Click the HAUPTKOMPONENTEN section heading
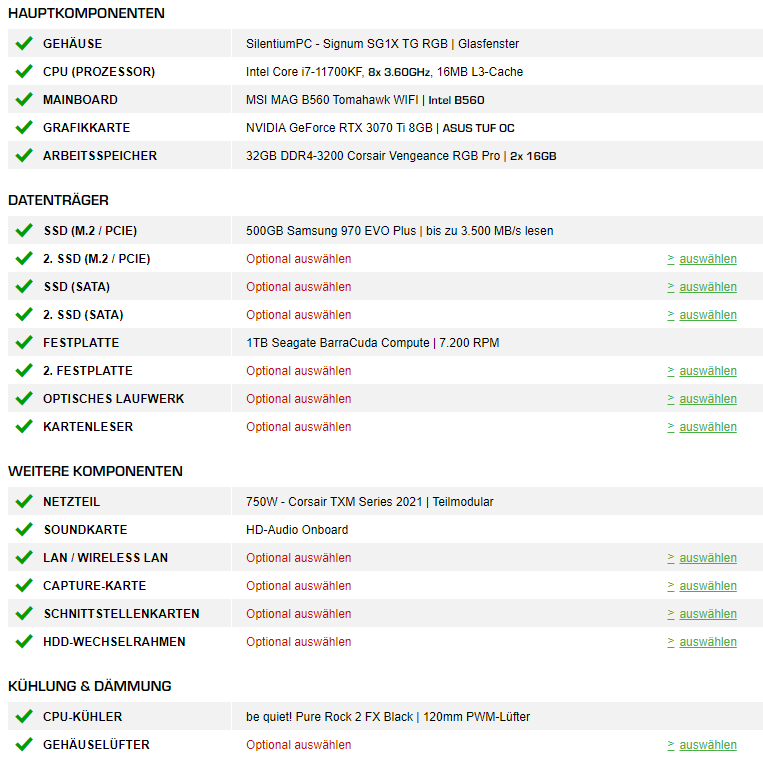 point(86,13)
